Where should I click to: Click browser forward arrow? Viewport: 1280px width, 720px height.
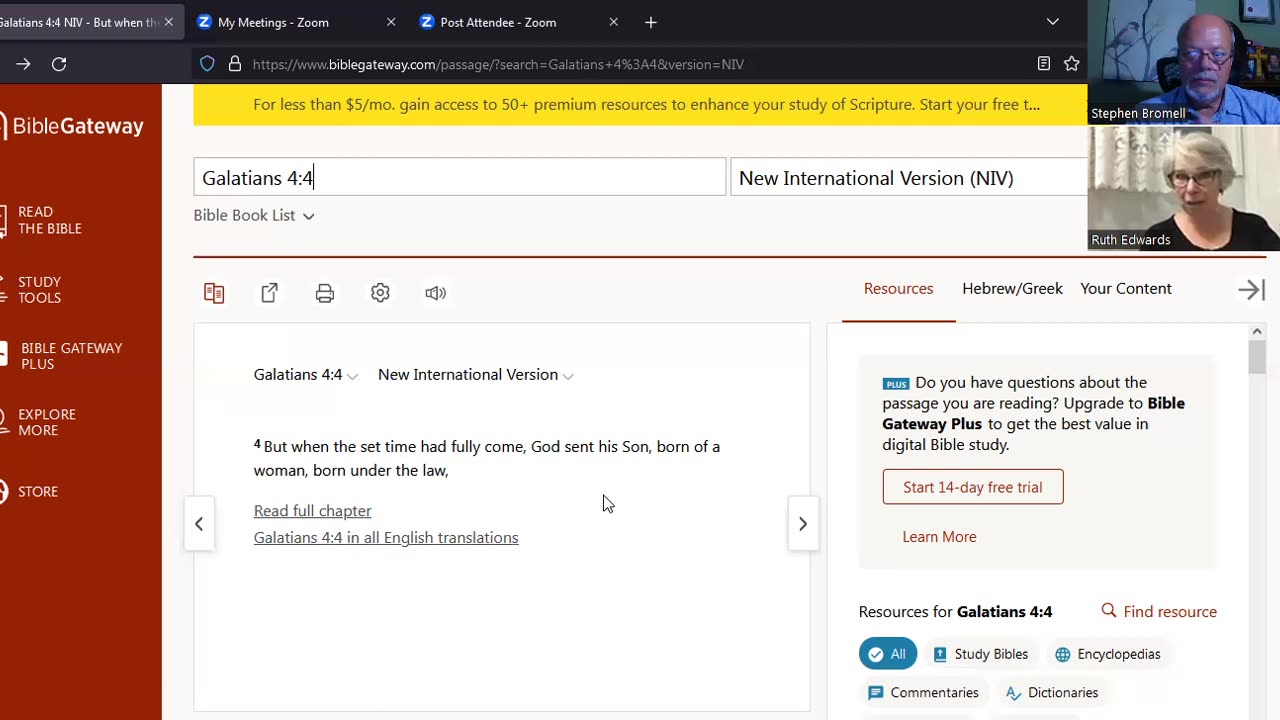[x=23, y=64]
